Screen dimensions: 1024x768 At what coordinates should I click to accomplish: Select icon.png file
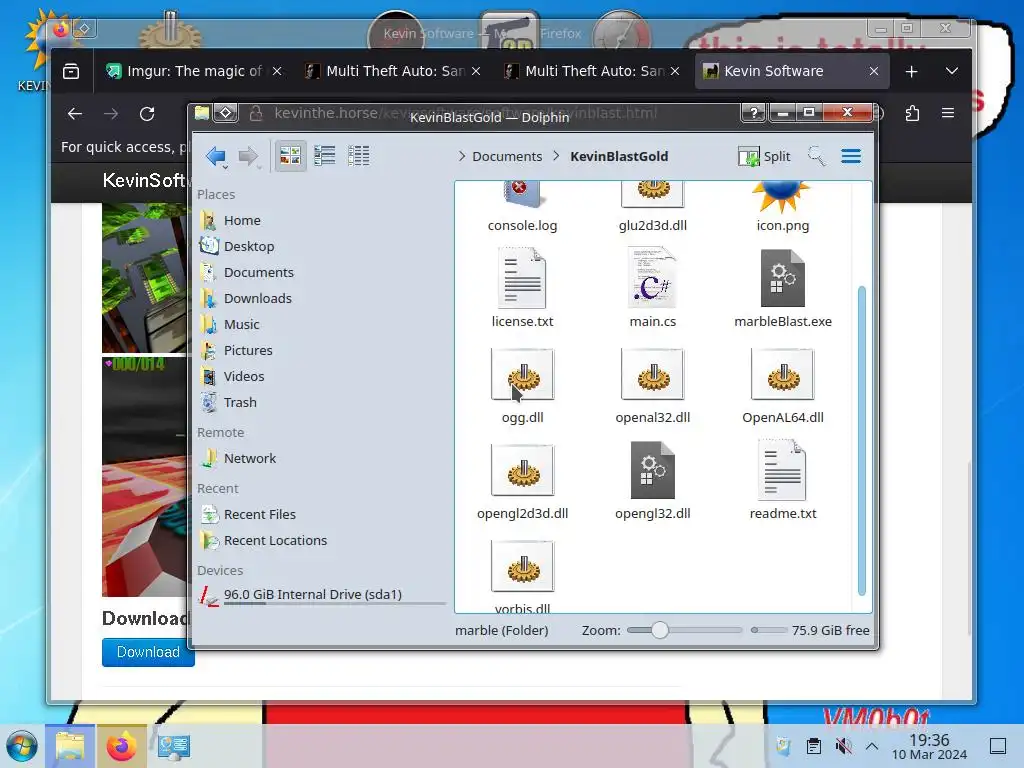tap(782, 208)
